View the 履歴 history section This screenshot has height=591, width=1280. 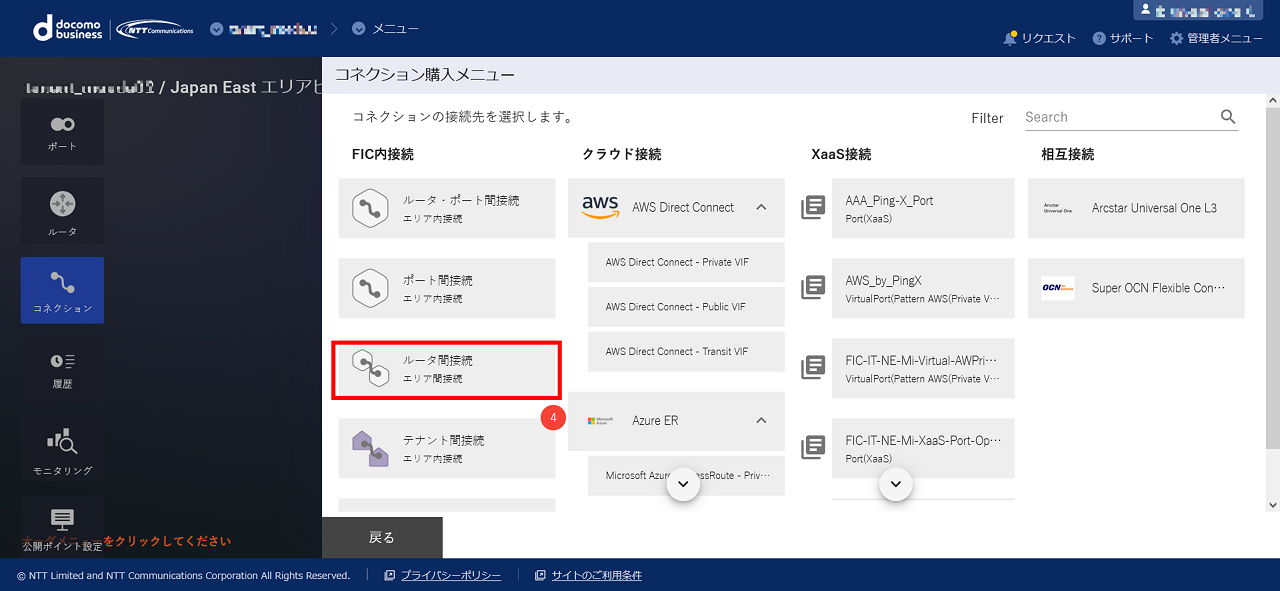62,370
